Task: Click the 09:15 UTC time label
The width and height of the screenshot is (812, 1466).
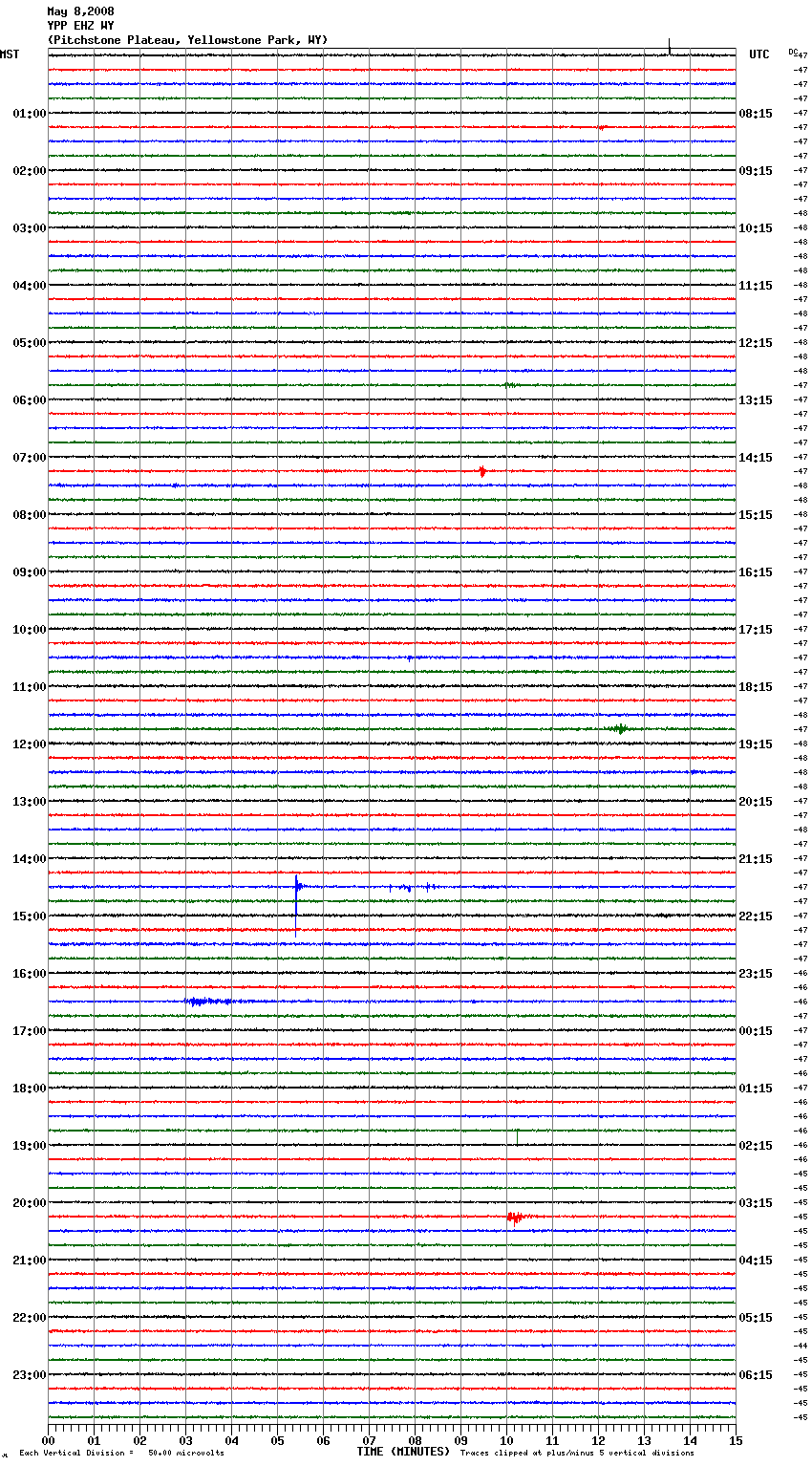Action: [x=756, y=171]
